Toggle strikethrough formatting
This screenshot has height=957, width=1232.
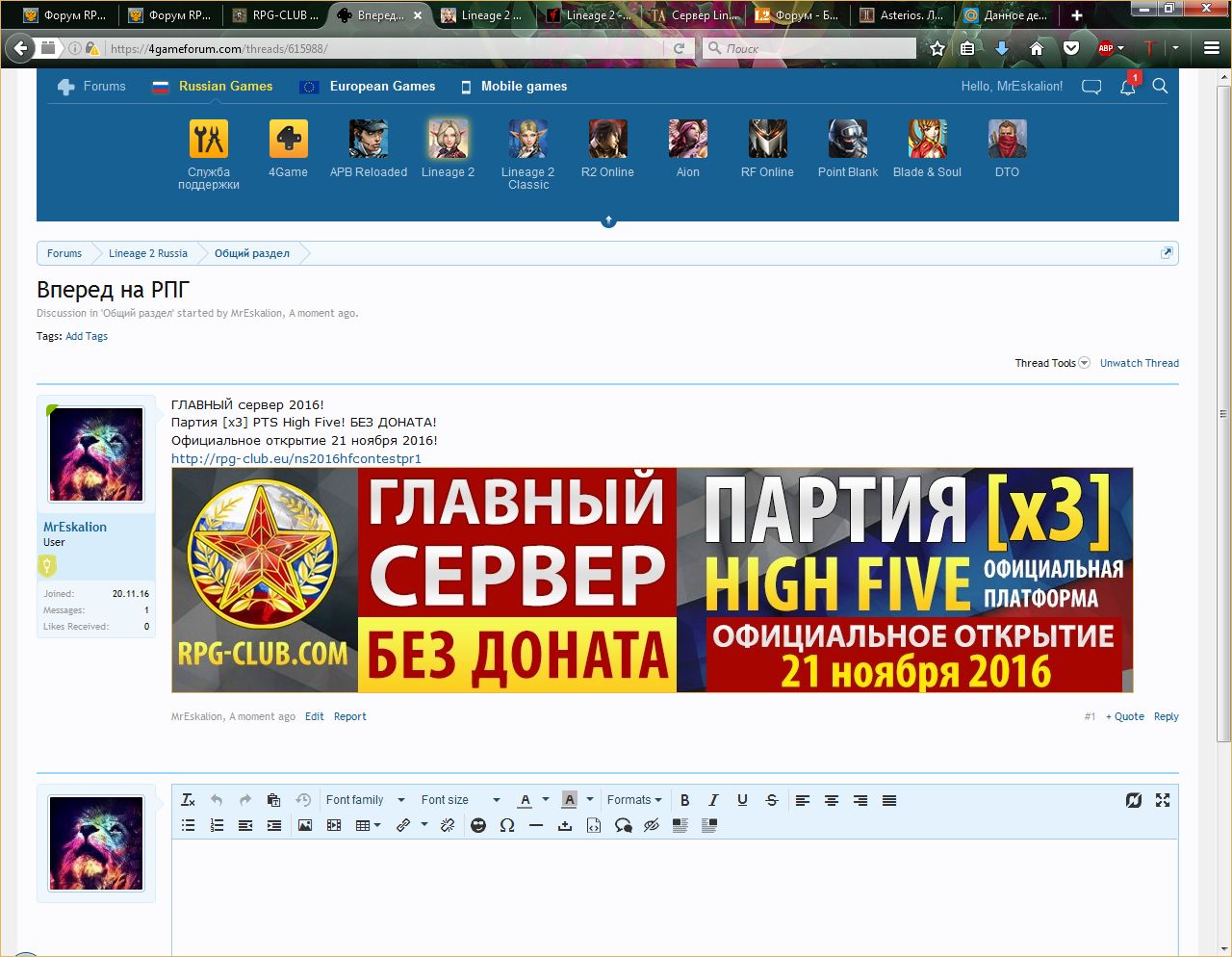[771, 800]
